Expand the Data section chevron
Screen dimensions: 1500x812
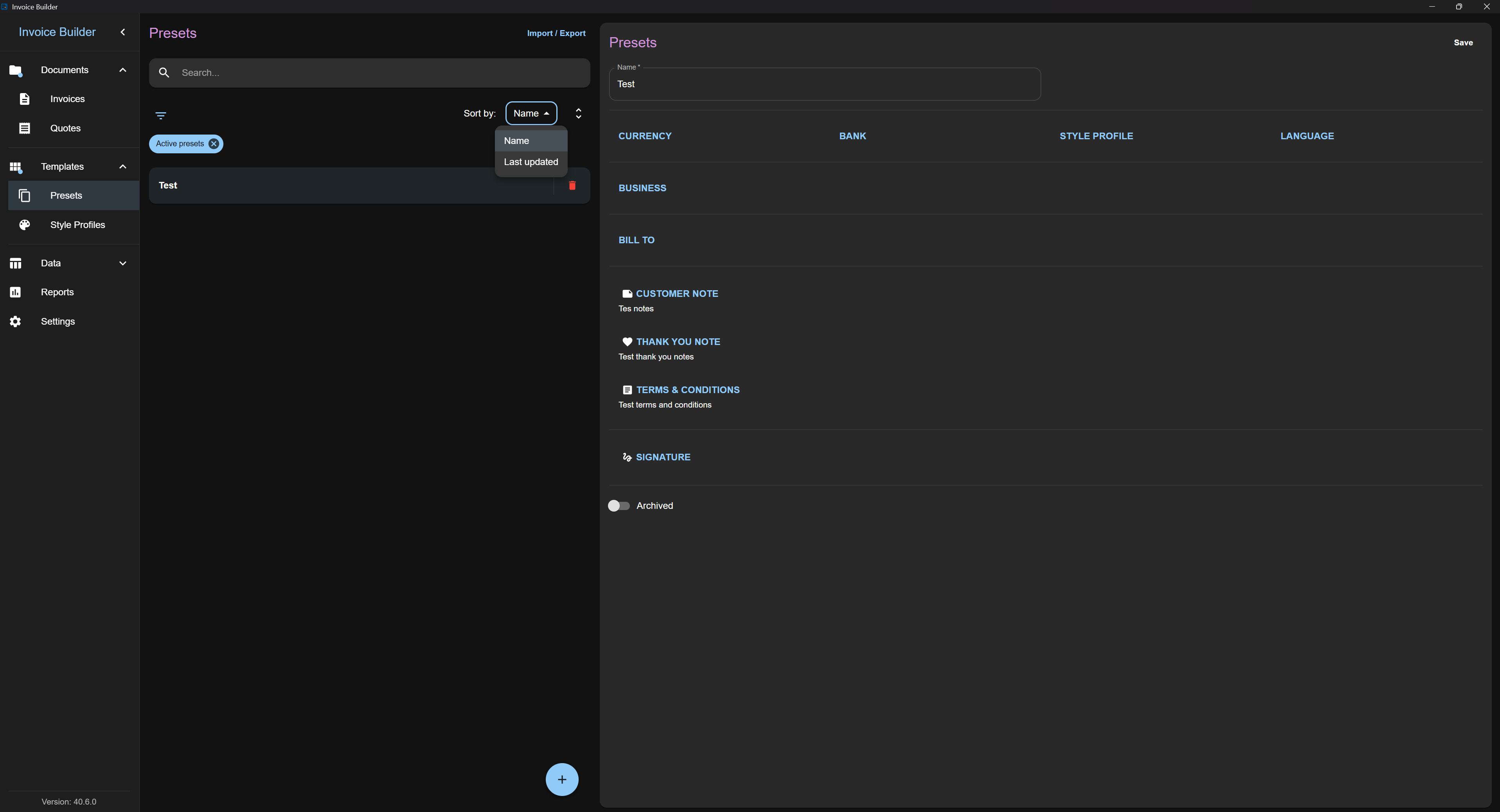[x=122, y=263]
